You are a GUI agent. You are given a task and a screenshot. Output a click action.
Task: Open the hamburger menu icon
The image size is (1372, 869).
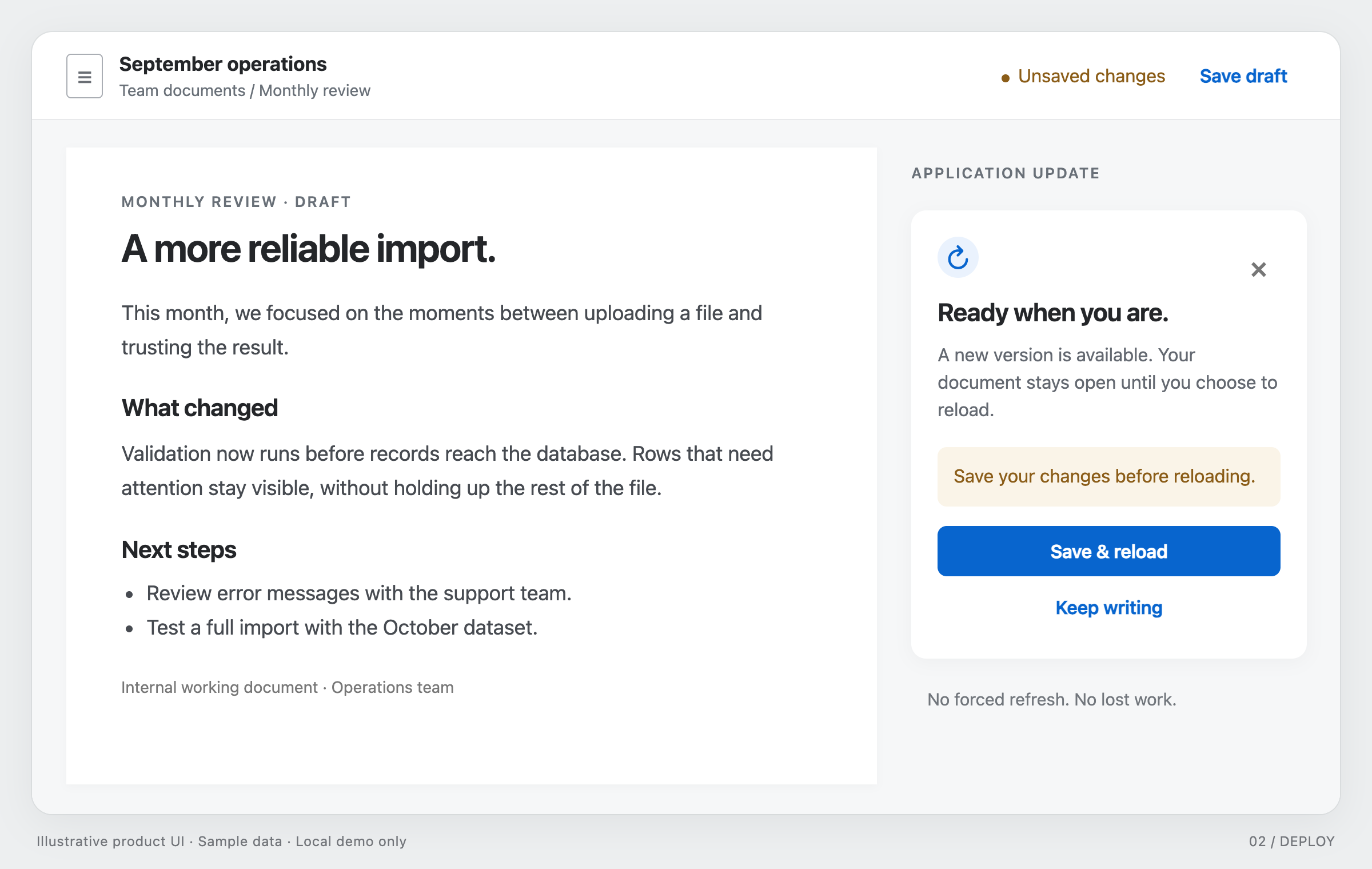point(85,76)
